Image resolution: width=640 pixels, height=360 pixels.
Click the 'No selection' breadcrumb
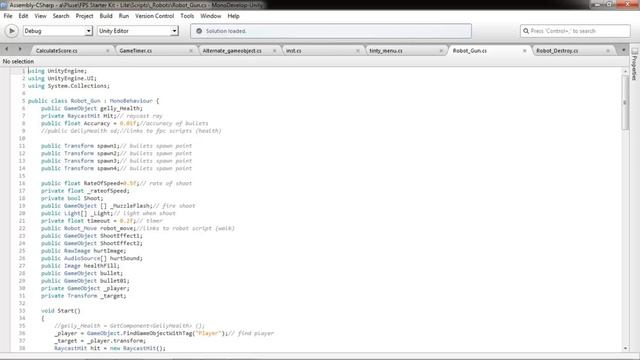(x=18, y=61)
